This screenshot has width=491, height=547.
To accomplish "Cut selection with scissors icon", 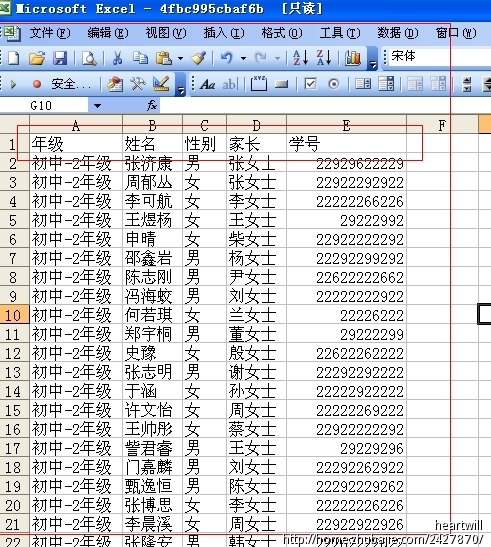I will (117, 58).
